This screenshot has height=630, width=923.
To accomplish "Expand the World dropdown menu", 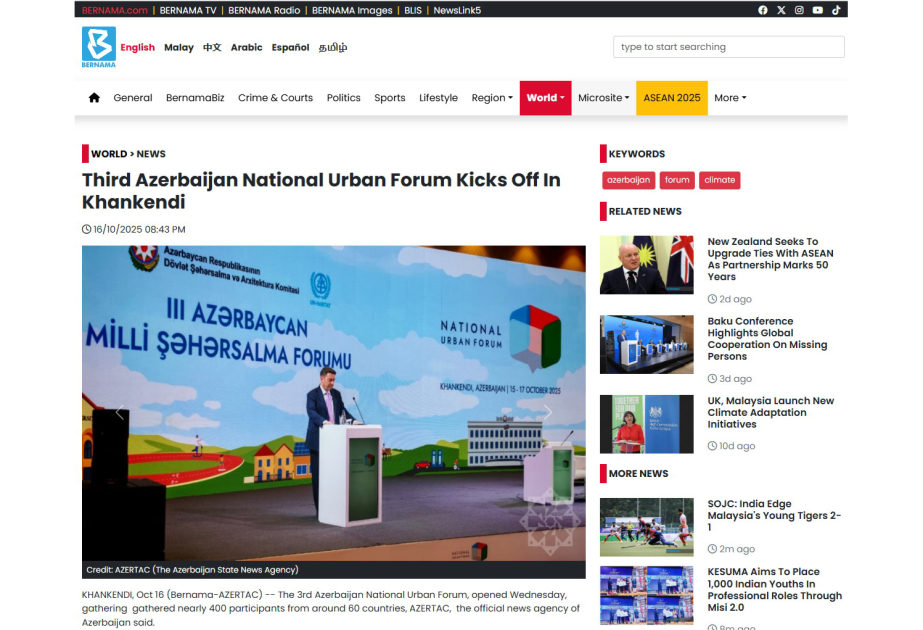I will 545,98.
